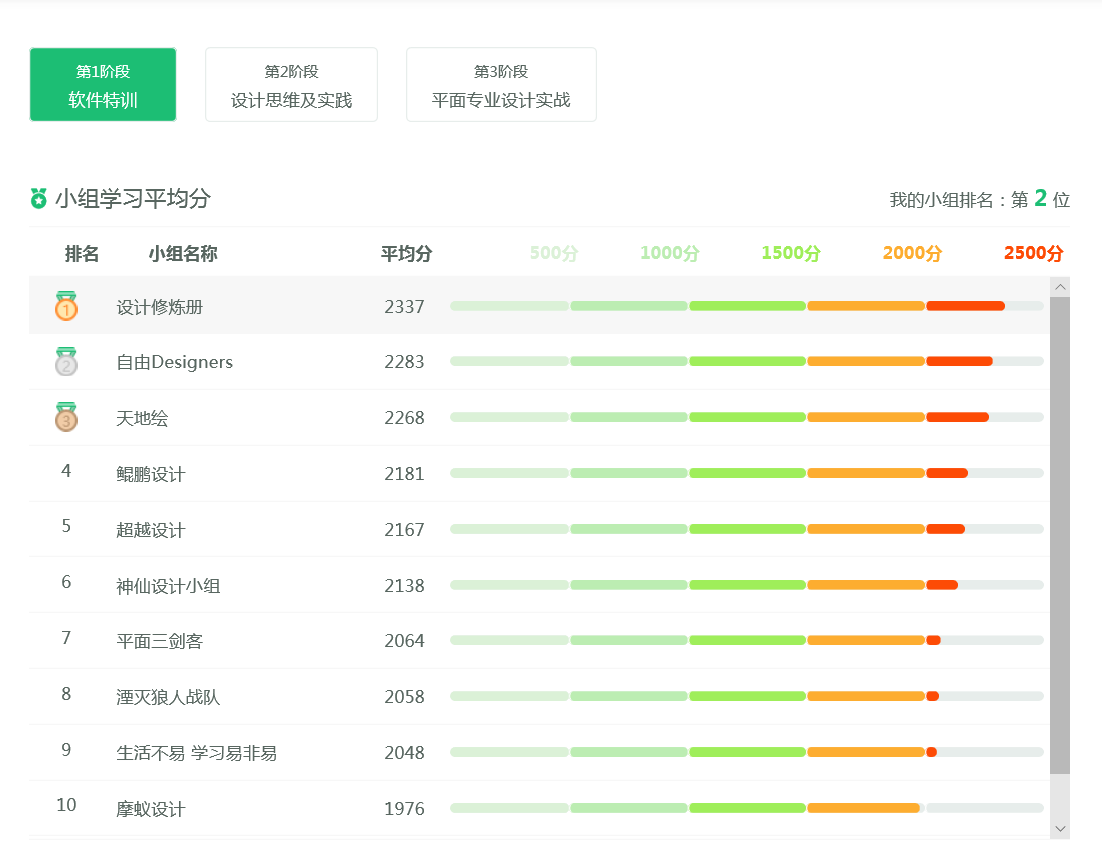This screenshot has height=853, width=1102.
Task: Select the 第1阶段 软件特训 tab
Action: pyautogui.click(x=103, y=85)
